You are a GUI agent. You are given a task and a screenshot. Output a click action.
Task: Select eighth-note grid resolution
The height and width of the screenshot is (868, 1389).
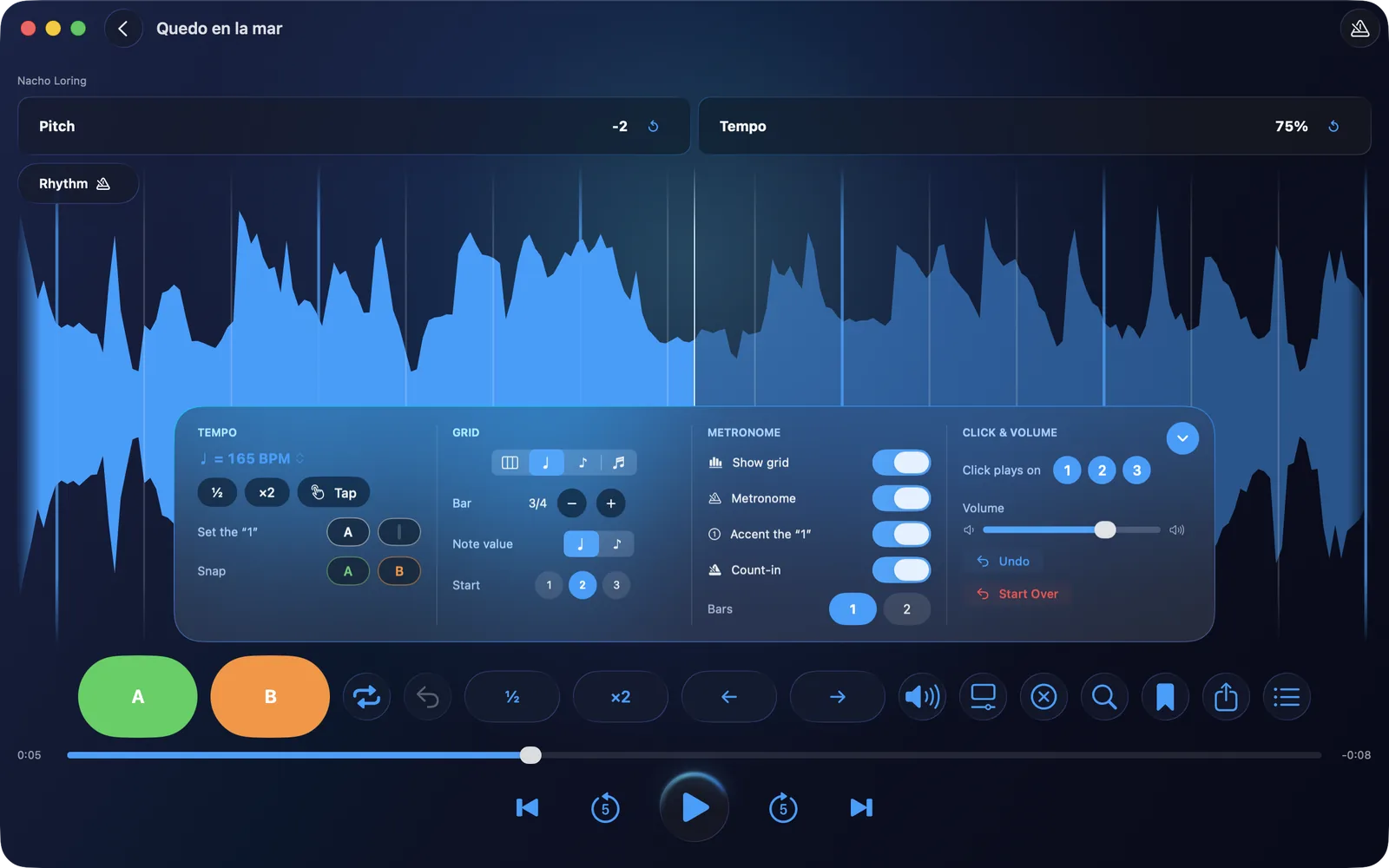[583, 463]
